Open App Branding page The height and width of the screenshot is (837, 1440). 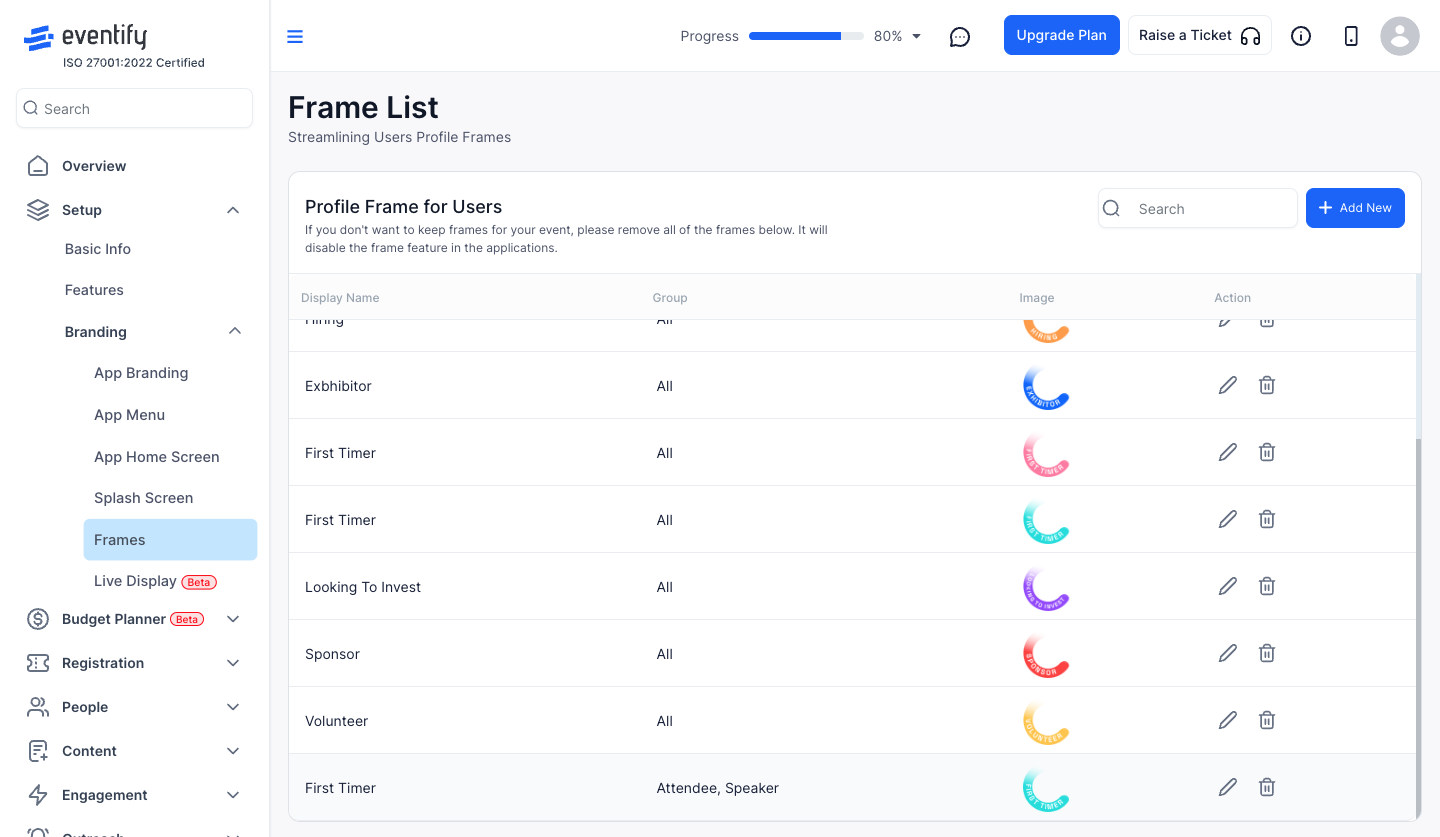click(x=141, y=373)
